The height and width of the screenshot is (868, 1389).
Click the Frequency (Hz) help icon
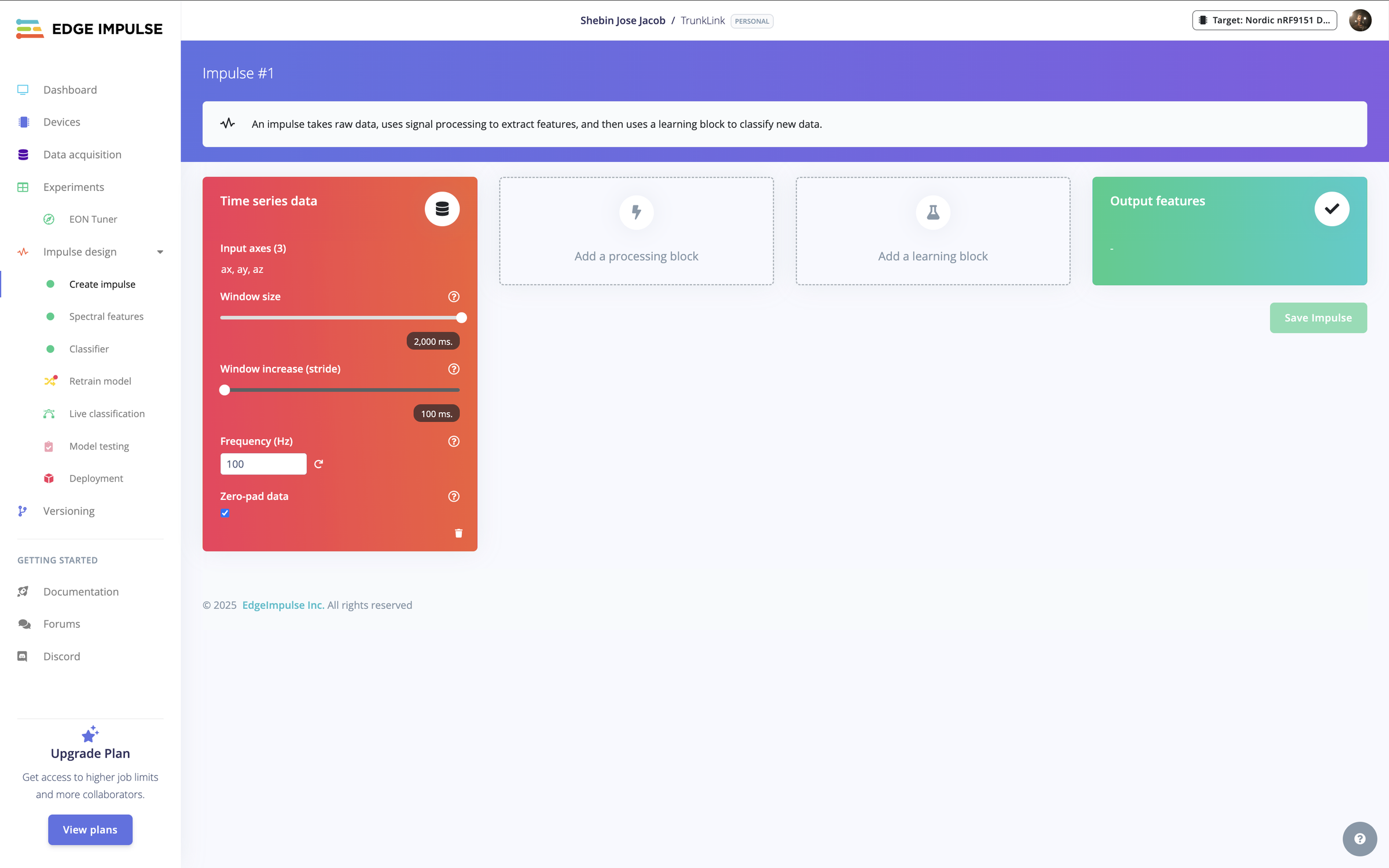454,441
